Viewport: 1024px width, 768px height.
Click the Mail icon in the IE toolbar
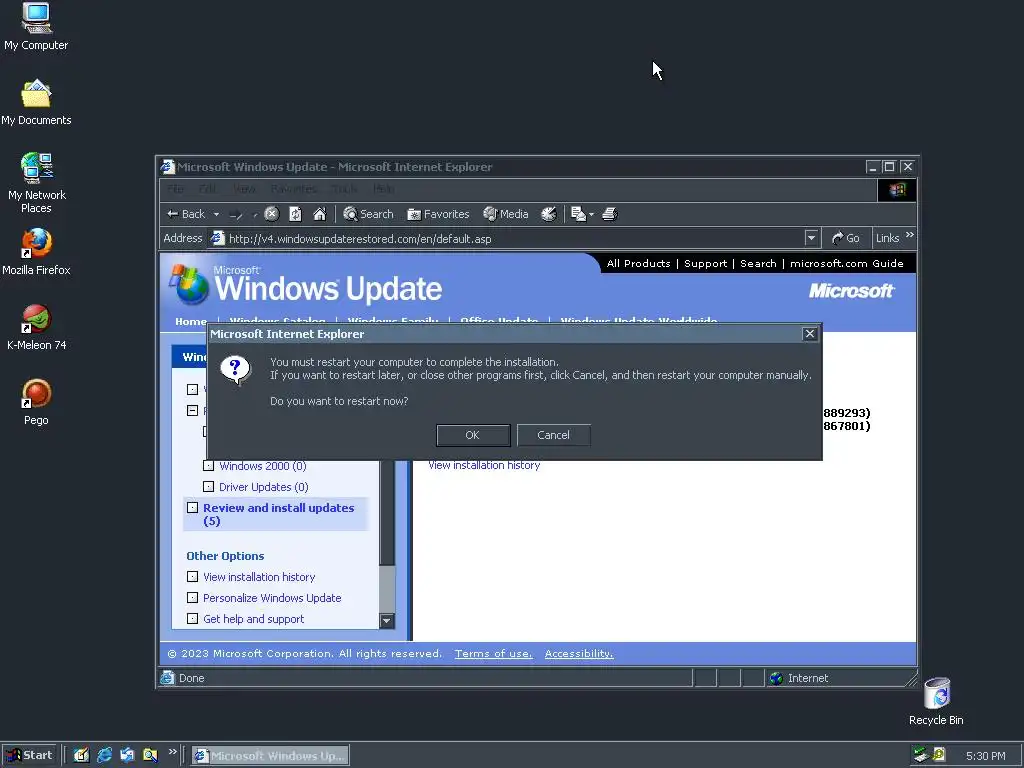click(579, 214)
